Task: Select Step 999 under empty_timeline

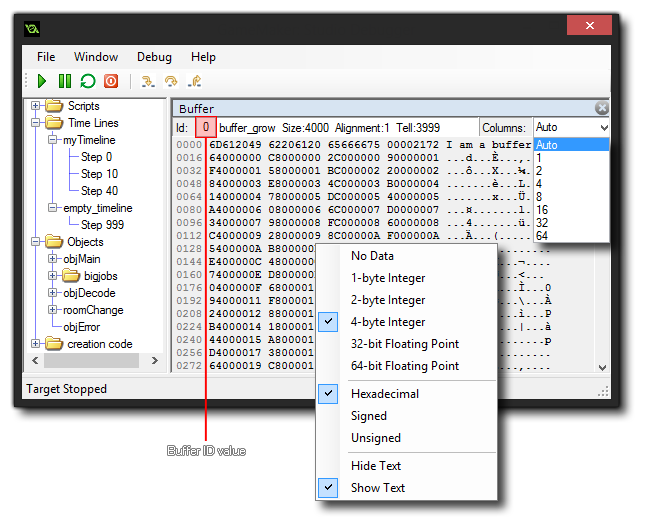Action: coord(102,225)
